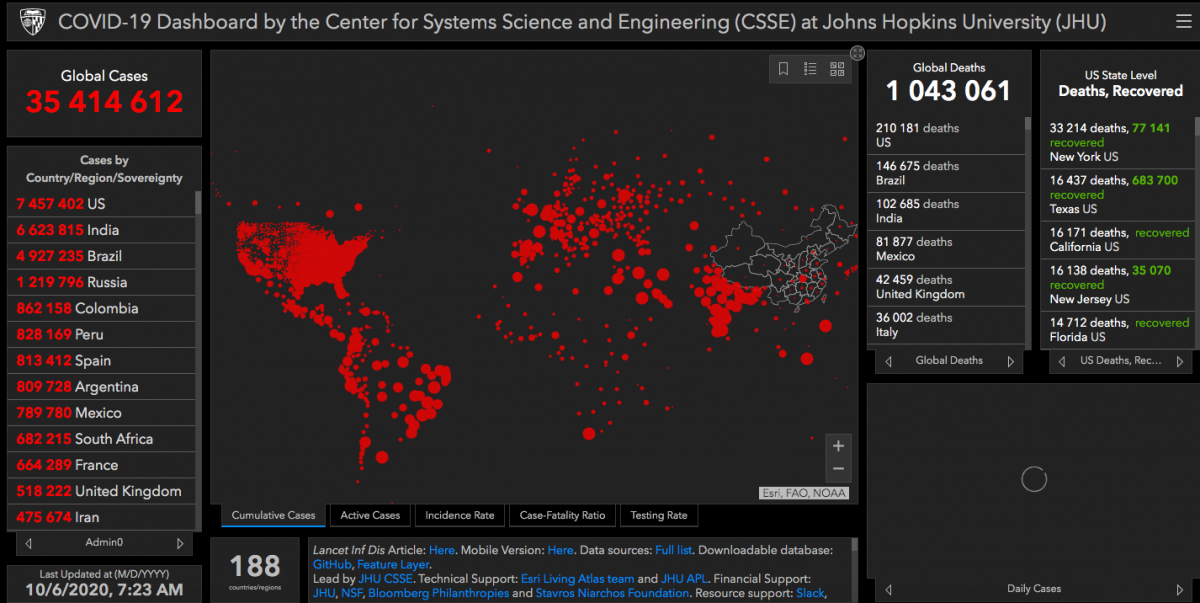Screen dimensions: 1200x603
Task: Expand the map to full screen
Action: [857, 53]
